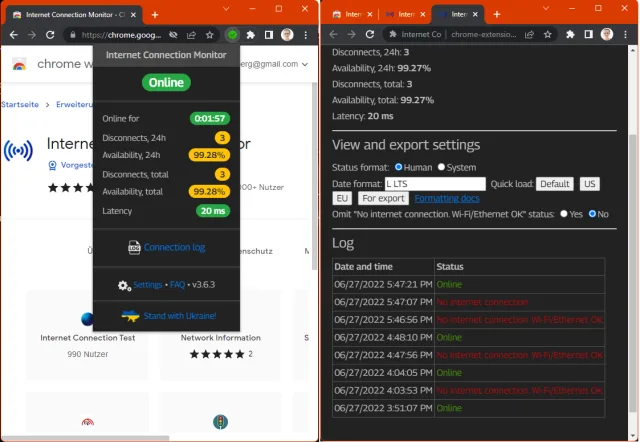Select No for omit status option
This screenshot has height=442, width=640.
pyautogui.click(x=592, y=213)
